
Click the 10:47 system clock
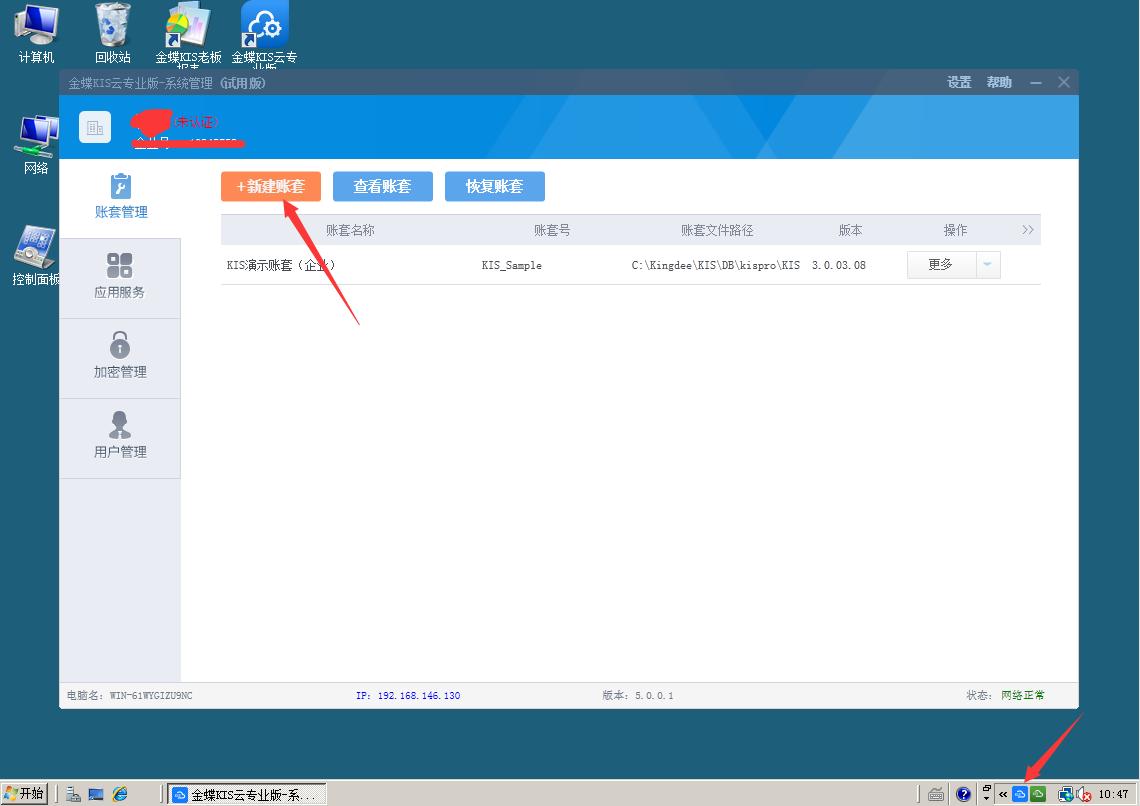point(1113,794)
